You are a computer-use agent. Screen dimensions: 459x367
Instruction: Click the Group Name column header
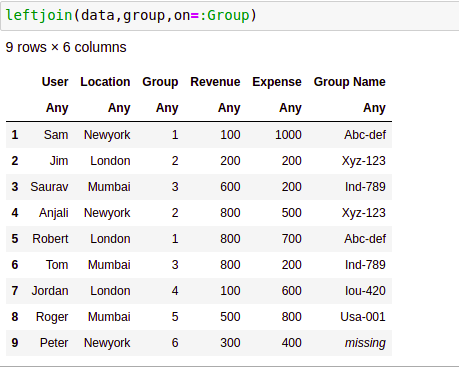tap(350, 82)
